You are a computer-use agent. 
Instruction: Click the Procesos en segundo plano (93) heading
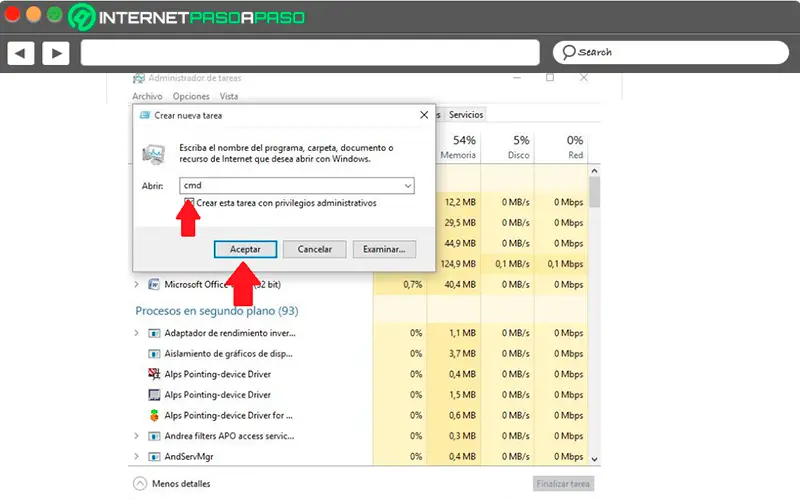[217, 311]
